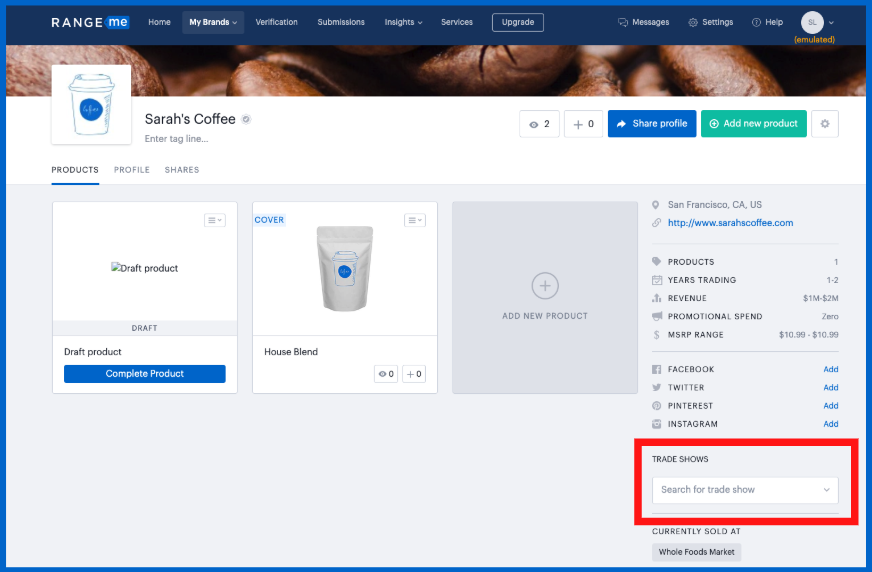Click the MSRP Range dollar icon

pos(656,335)
